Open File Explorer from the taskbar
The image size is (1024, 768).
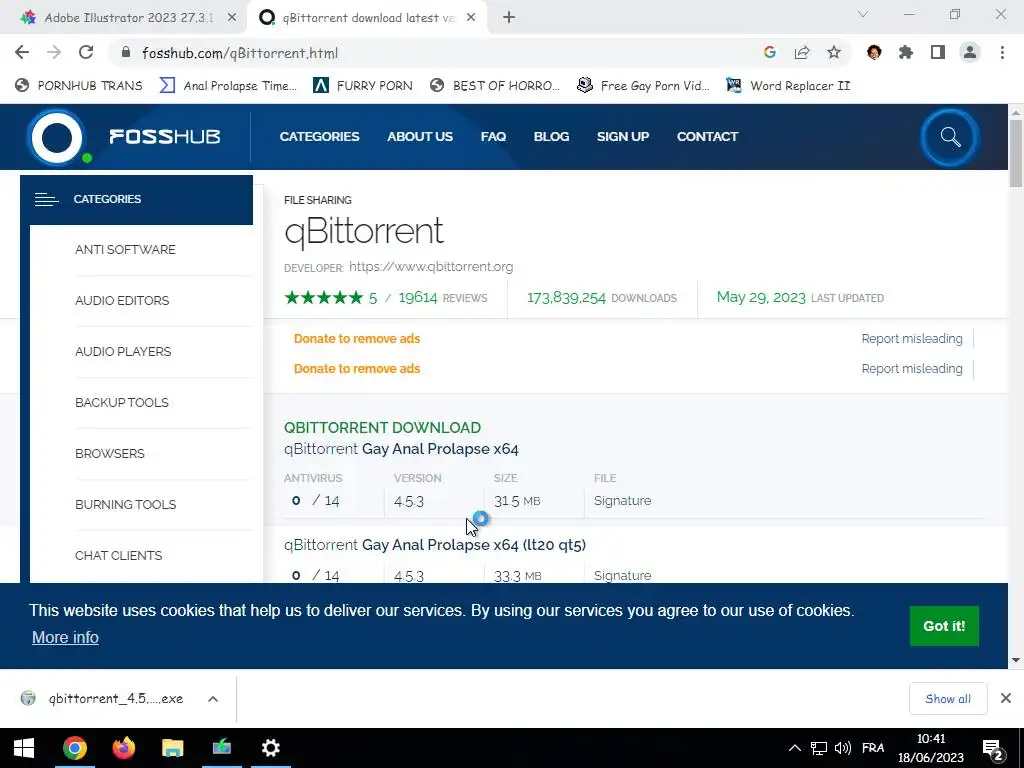[172, 748]
